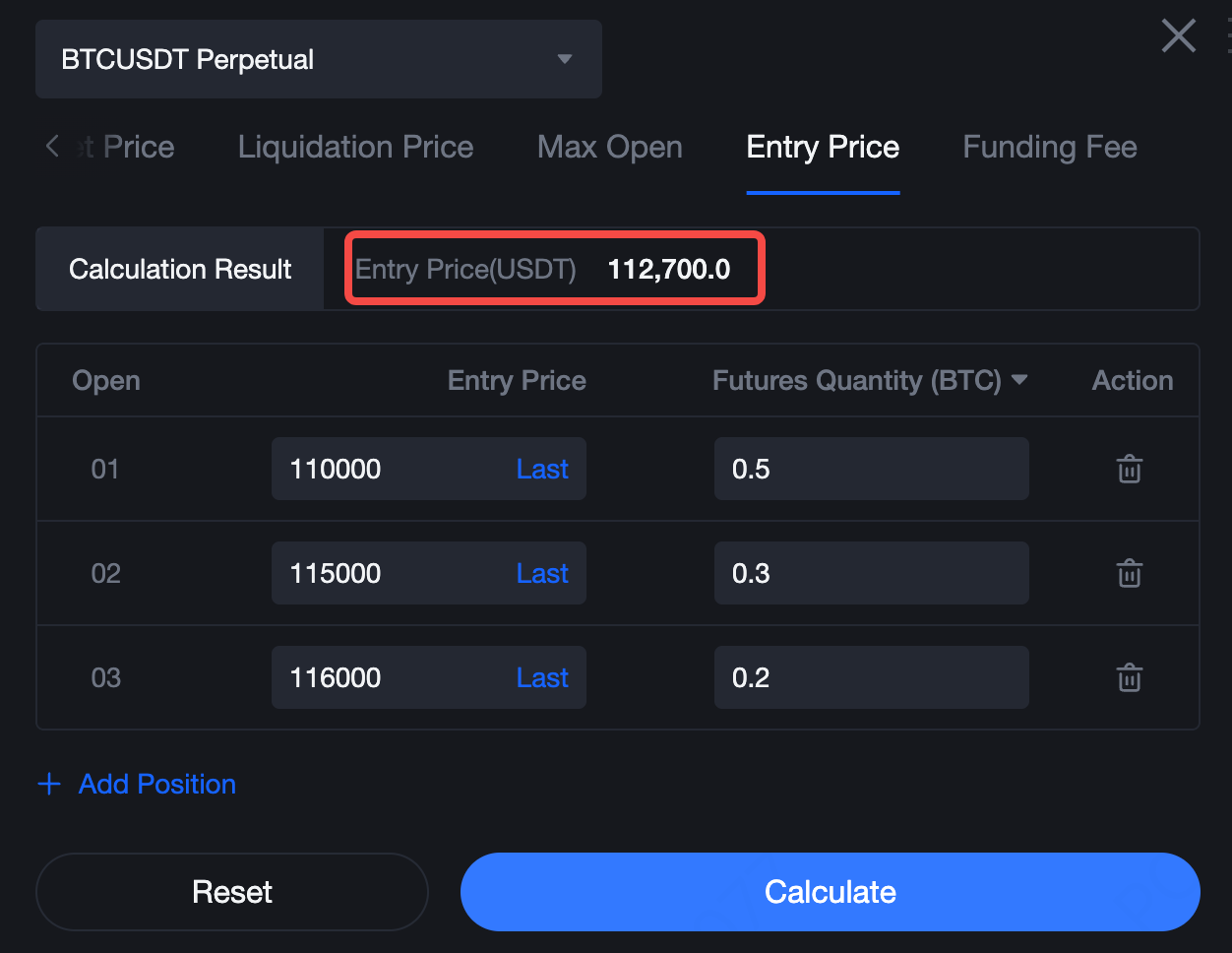This screenshot has width=1232, height=953.
Task: Apply Last price to row 03
Action: 542,677
